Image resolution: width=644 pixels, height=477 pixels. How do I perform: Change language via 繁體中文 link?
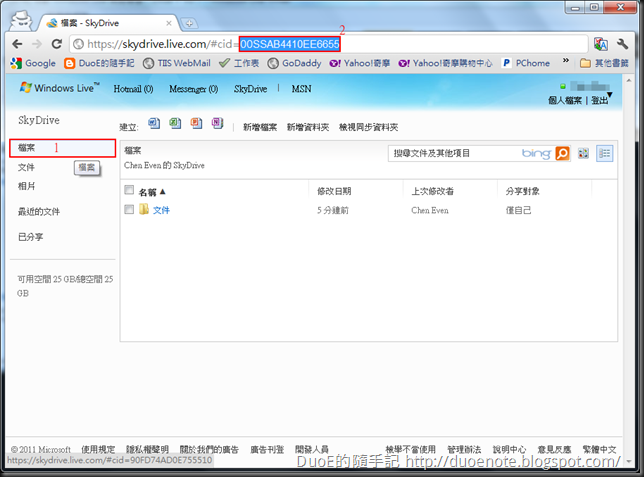[x=599, y=449]
